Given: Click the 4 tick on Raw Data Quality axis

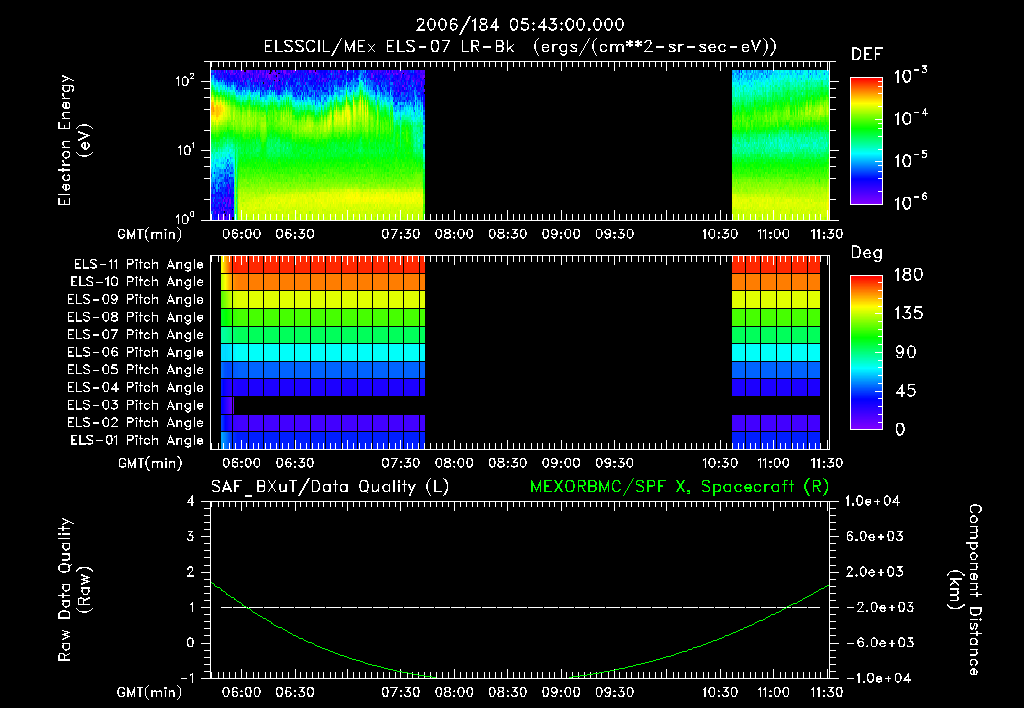Looking at the screenshot, I should pyautogui.click(x=191, y=501).
